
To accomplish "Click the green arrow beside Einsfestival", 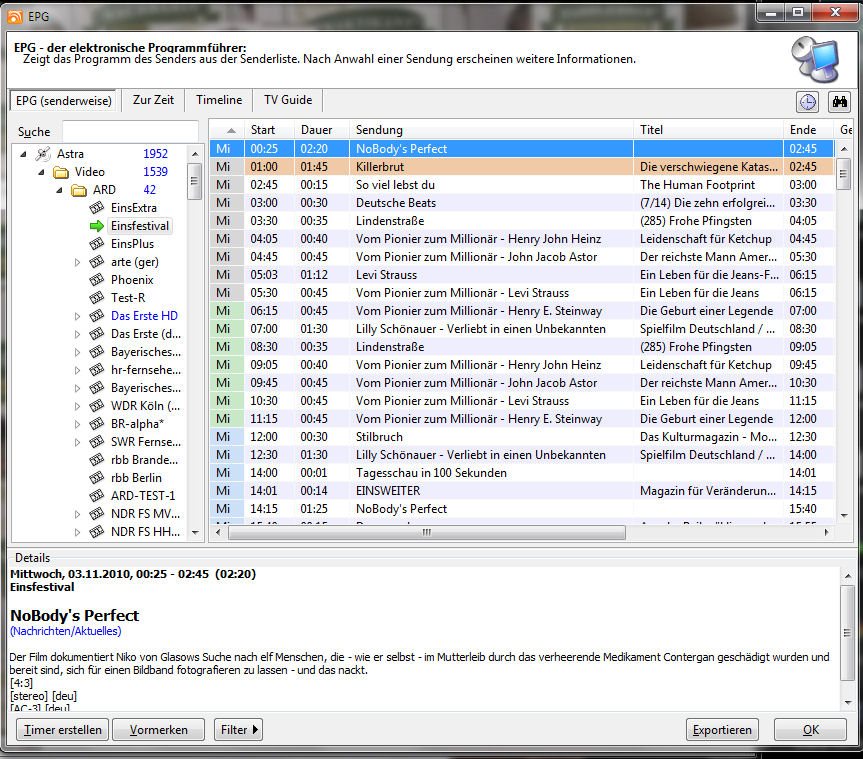I will pos(97,226).
